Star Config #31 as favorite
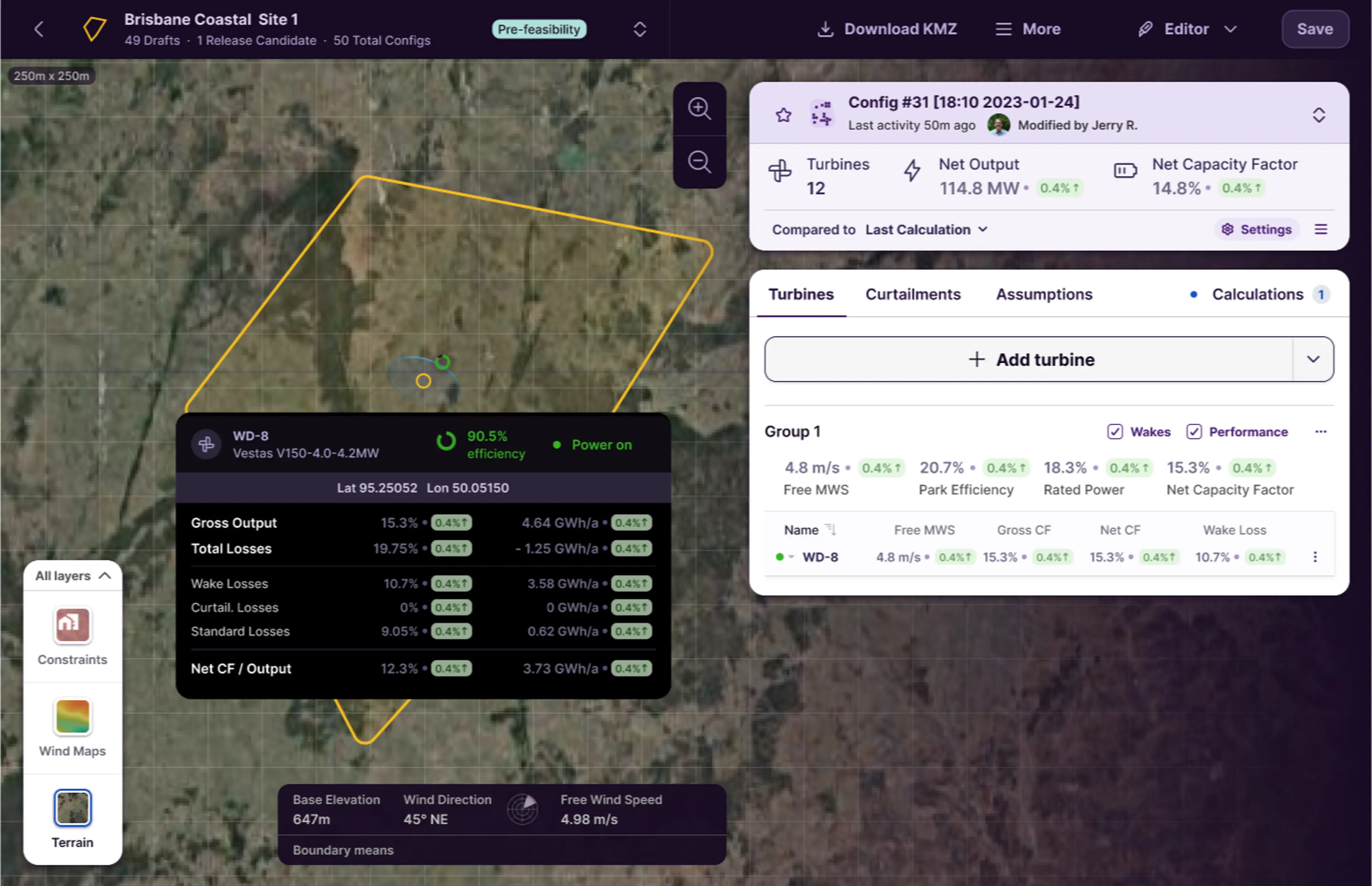1372x886 pixels. pyautogui.click(x=783, y=115)
